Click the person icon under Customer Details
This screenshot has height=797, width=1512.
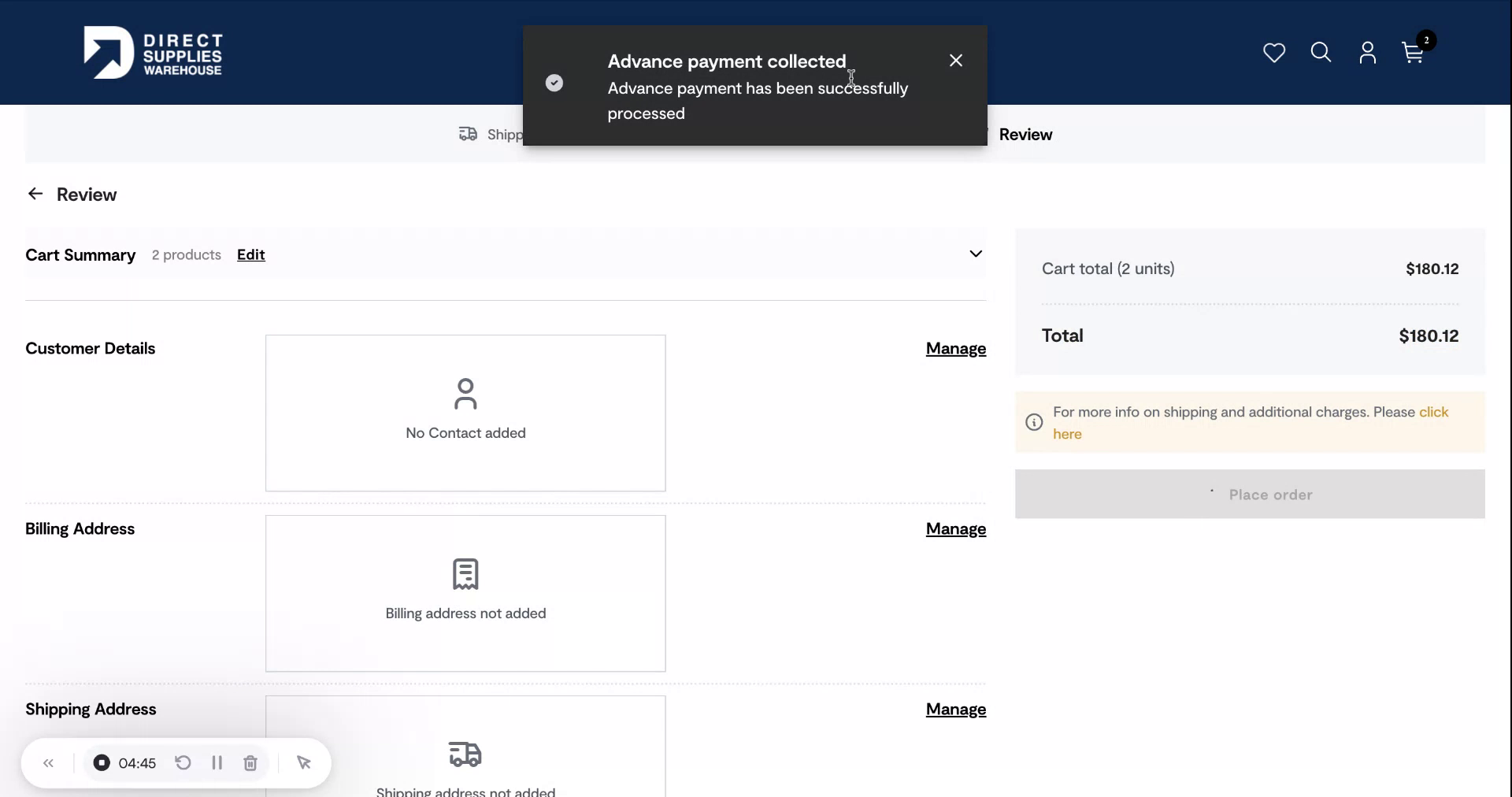click(465, 395)
